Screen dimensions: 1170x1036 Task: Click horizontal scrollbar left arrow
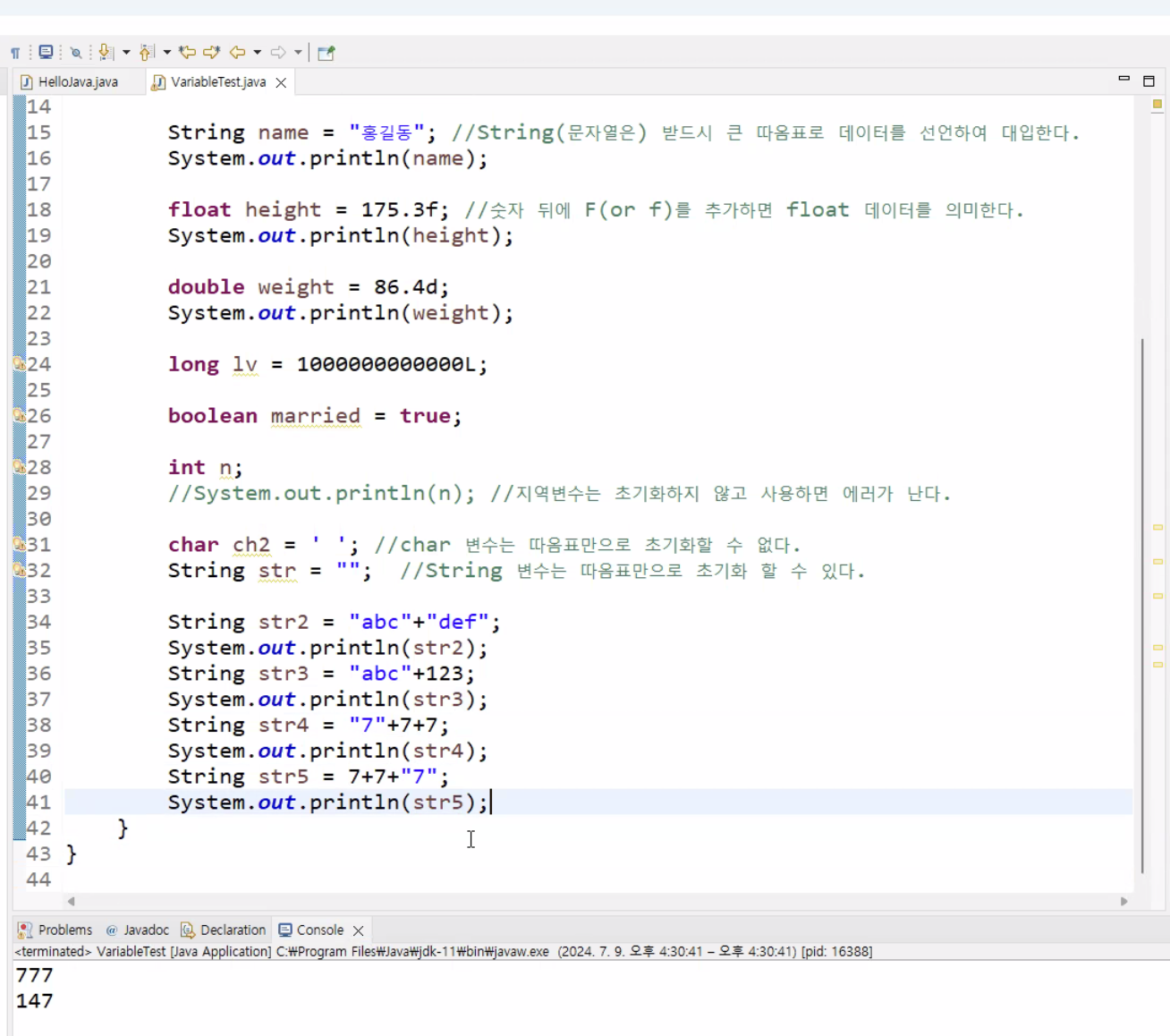72,901
